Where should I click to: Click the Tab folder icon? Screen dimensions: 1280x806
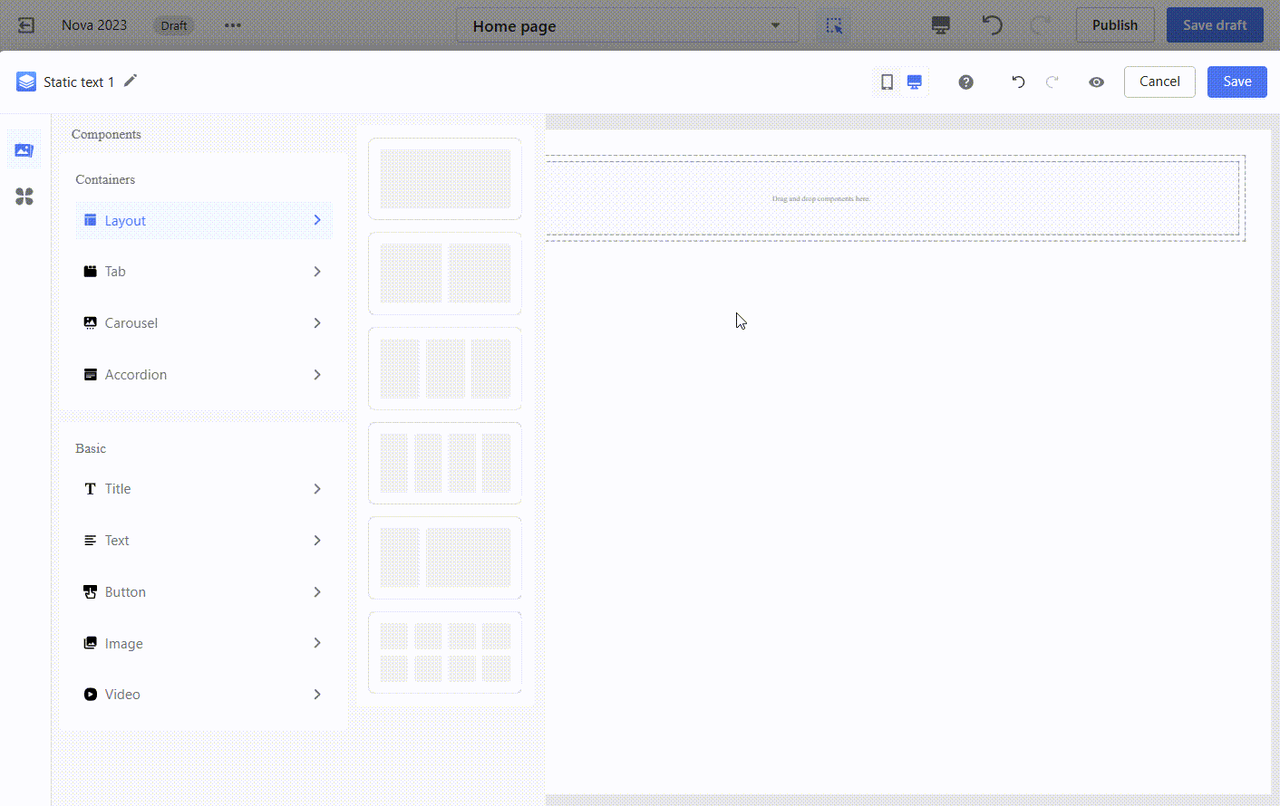click(90, 272)
